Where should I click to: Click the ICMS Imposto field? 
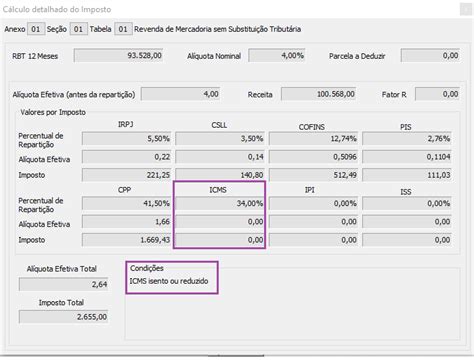click(x=220, y=240)
